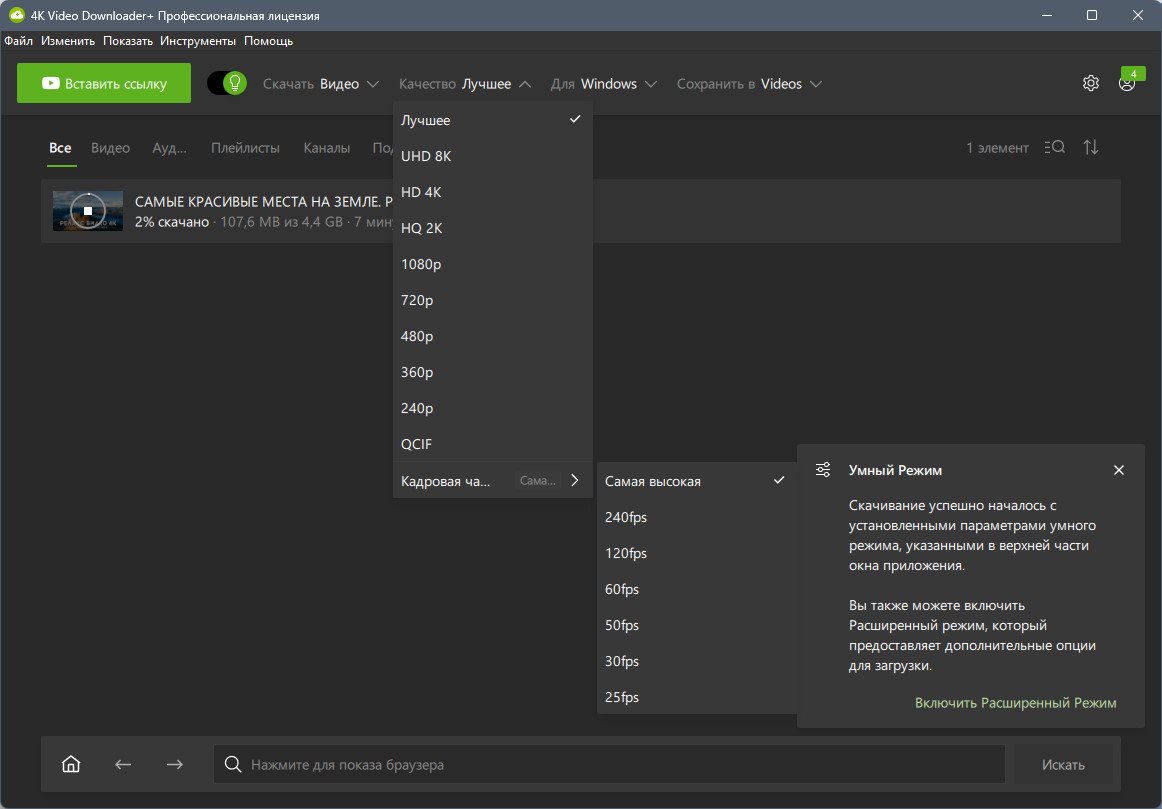Open the Инструменты menu
Image resolution: width=1162 pixels, height=809 pixels.
tap(198, 41)
